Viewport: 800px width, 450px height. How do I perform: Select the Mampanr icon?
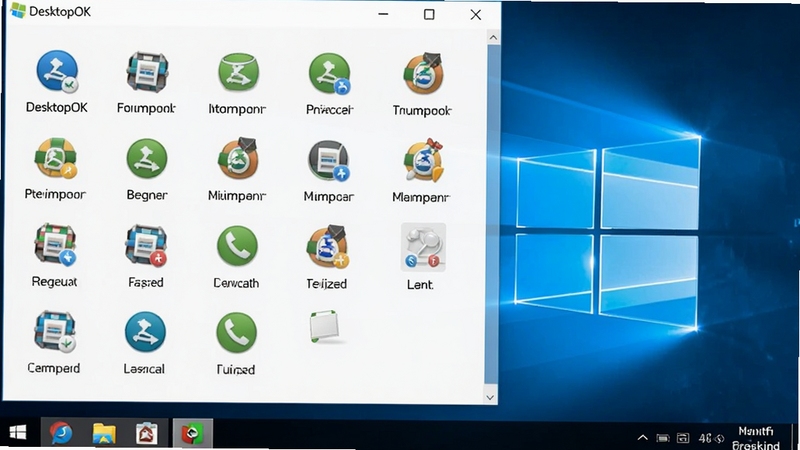click(x=423, y=160)
